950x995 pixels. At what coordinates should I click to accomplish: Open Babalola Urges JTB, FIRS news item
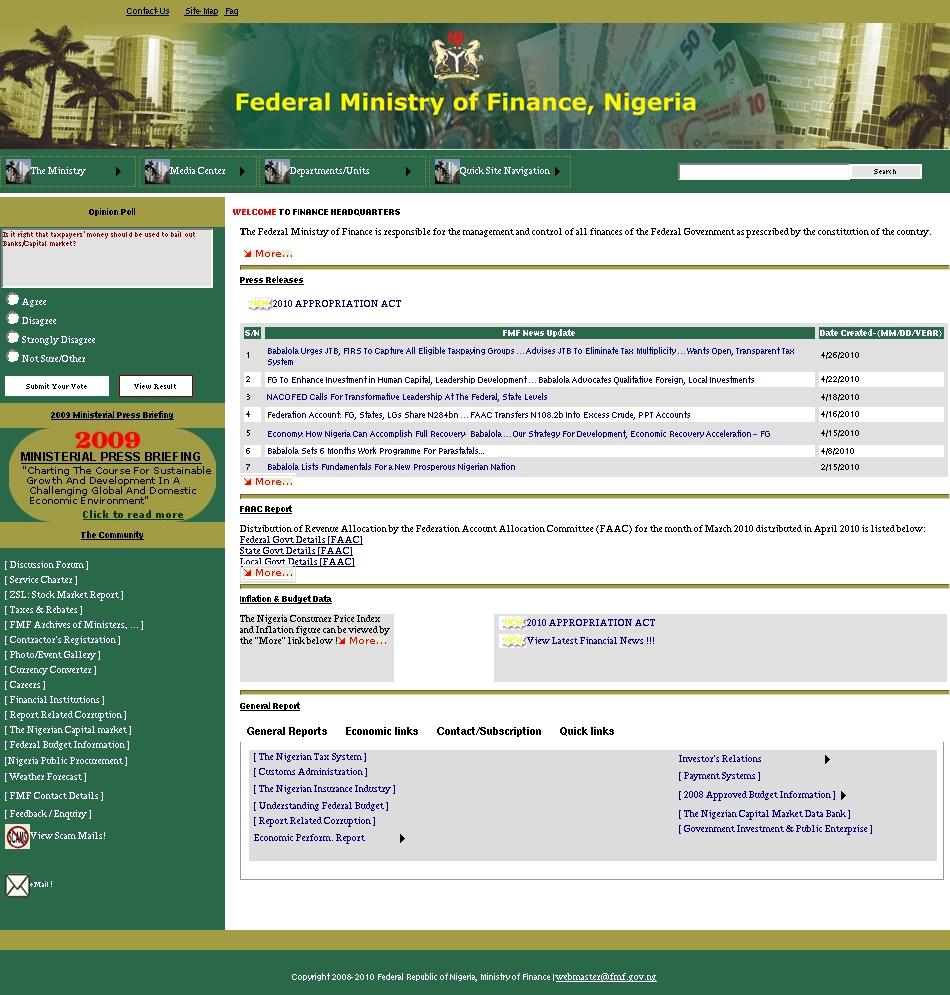(531, 356)
